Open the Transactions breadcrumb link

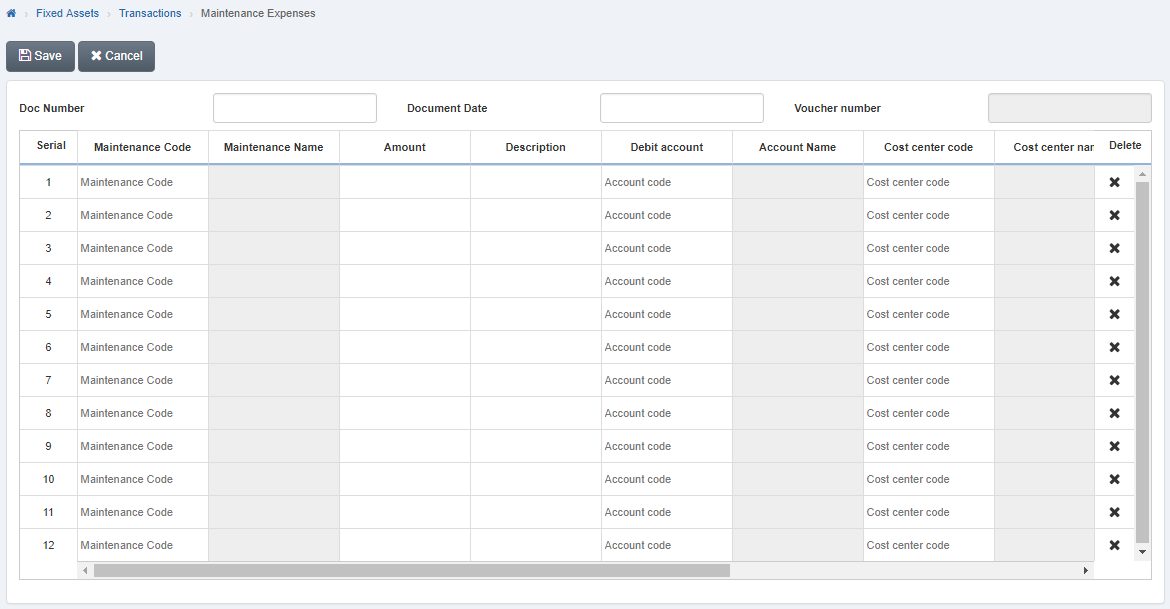[150, 13]
